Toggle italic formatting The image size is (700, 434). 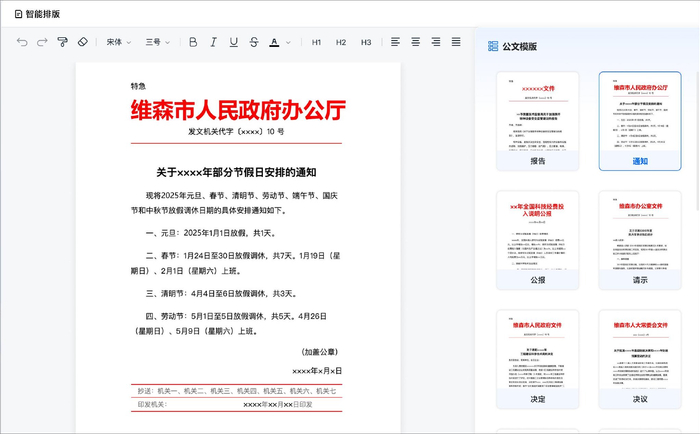(x=213, y=42)
